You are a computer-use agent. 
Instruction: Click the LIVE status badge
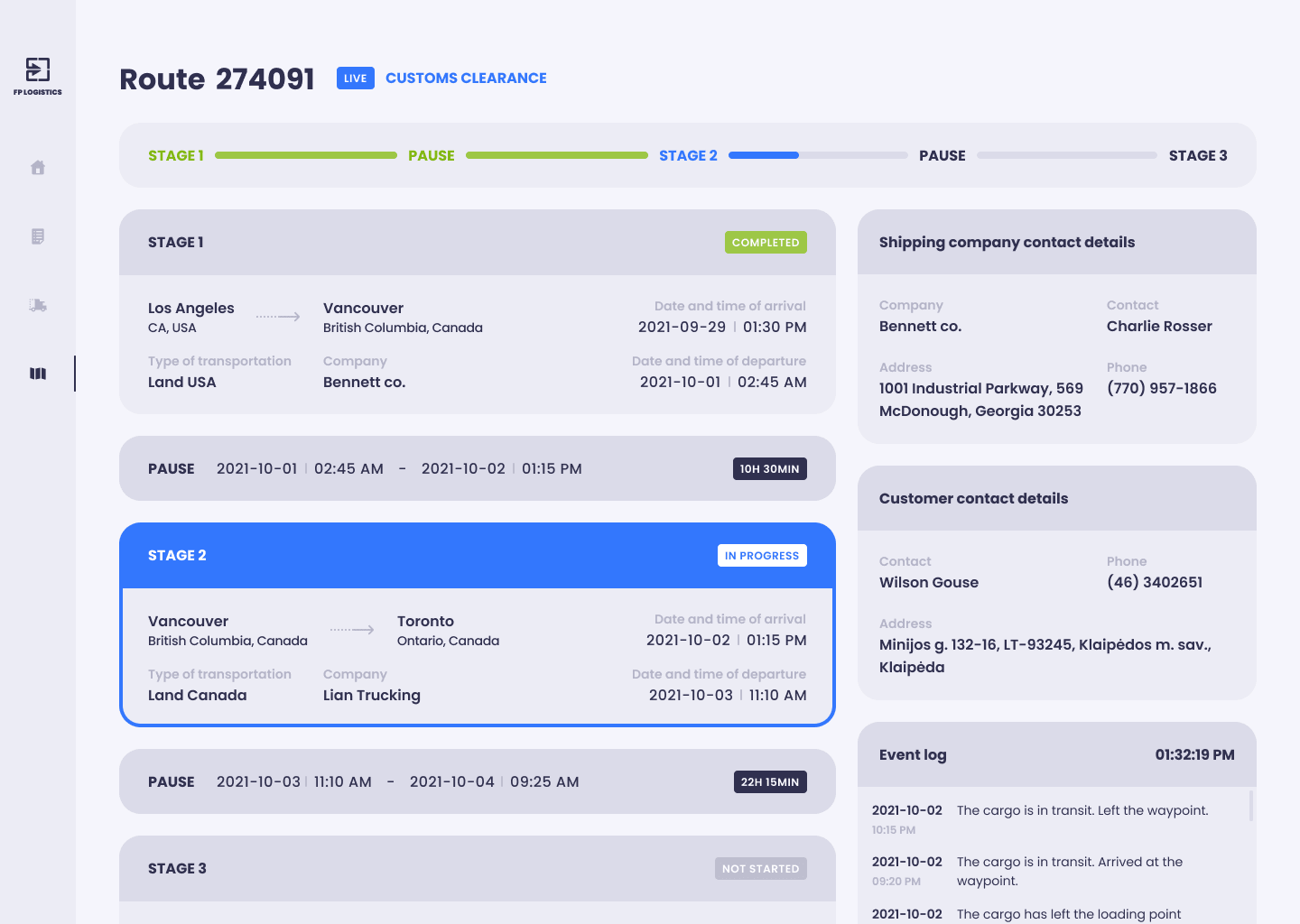point(355,79)
